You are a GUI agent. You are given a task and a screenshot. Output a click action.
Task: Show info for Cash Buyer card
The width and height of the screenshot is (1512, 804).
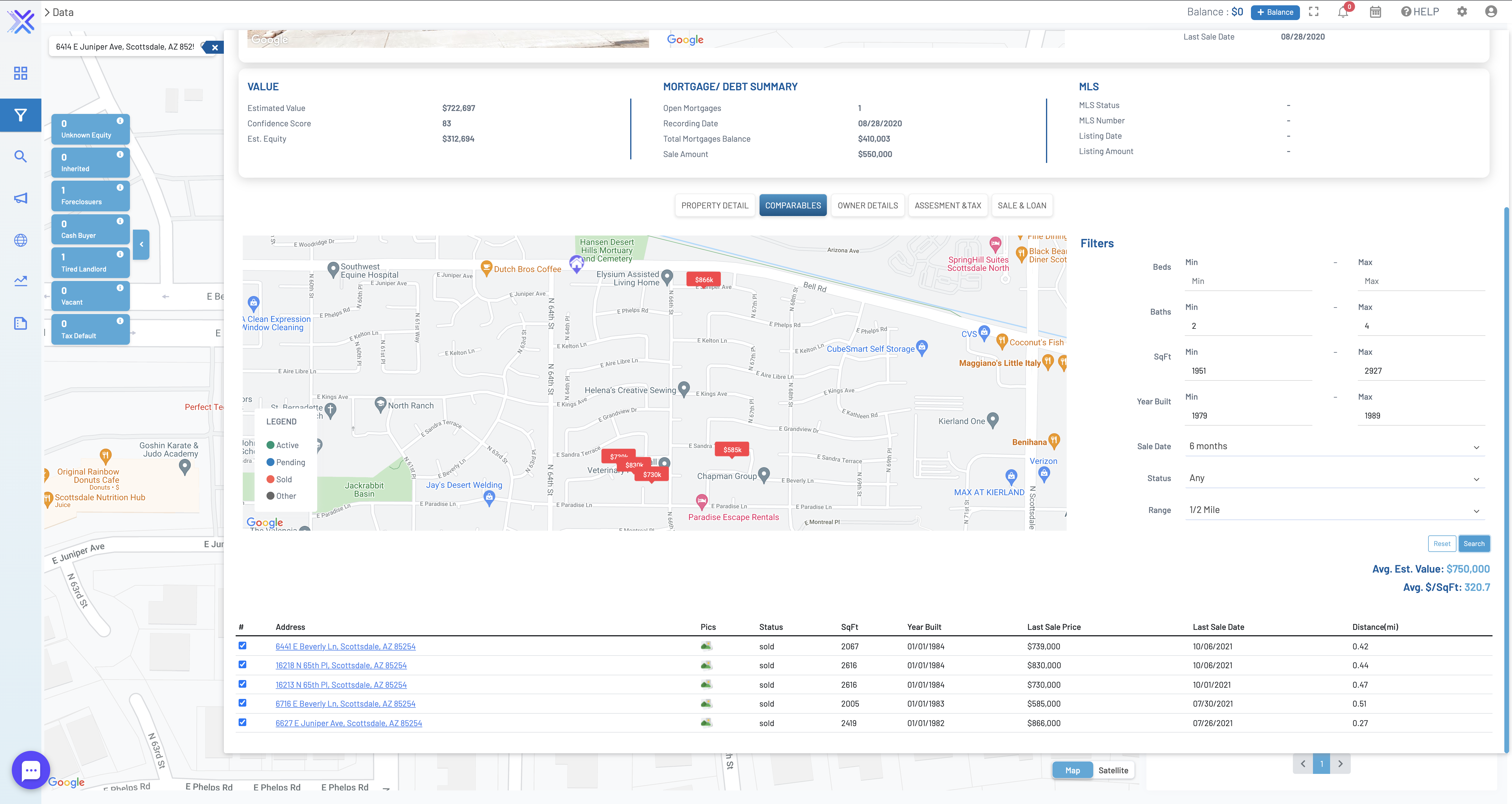(120, 221)
